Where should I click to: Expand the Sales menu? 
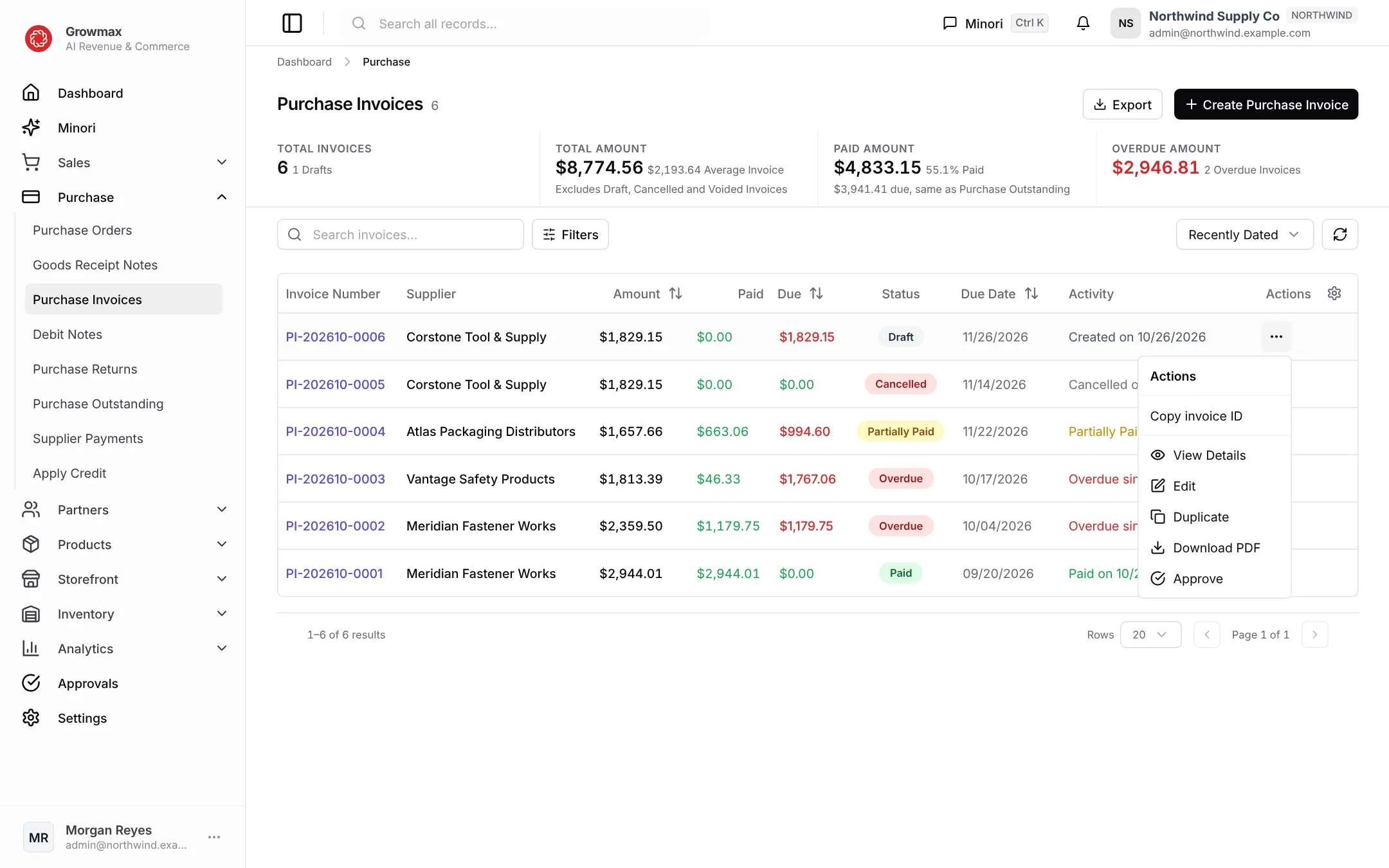tap(122, 162)
